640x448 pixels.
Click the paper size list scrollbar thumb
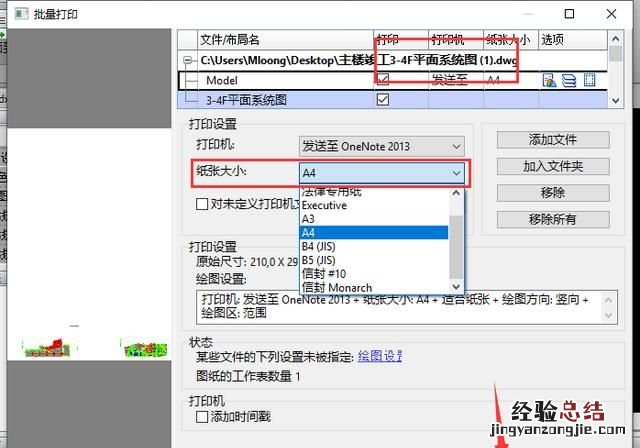coord(456,247)
